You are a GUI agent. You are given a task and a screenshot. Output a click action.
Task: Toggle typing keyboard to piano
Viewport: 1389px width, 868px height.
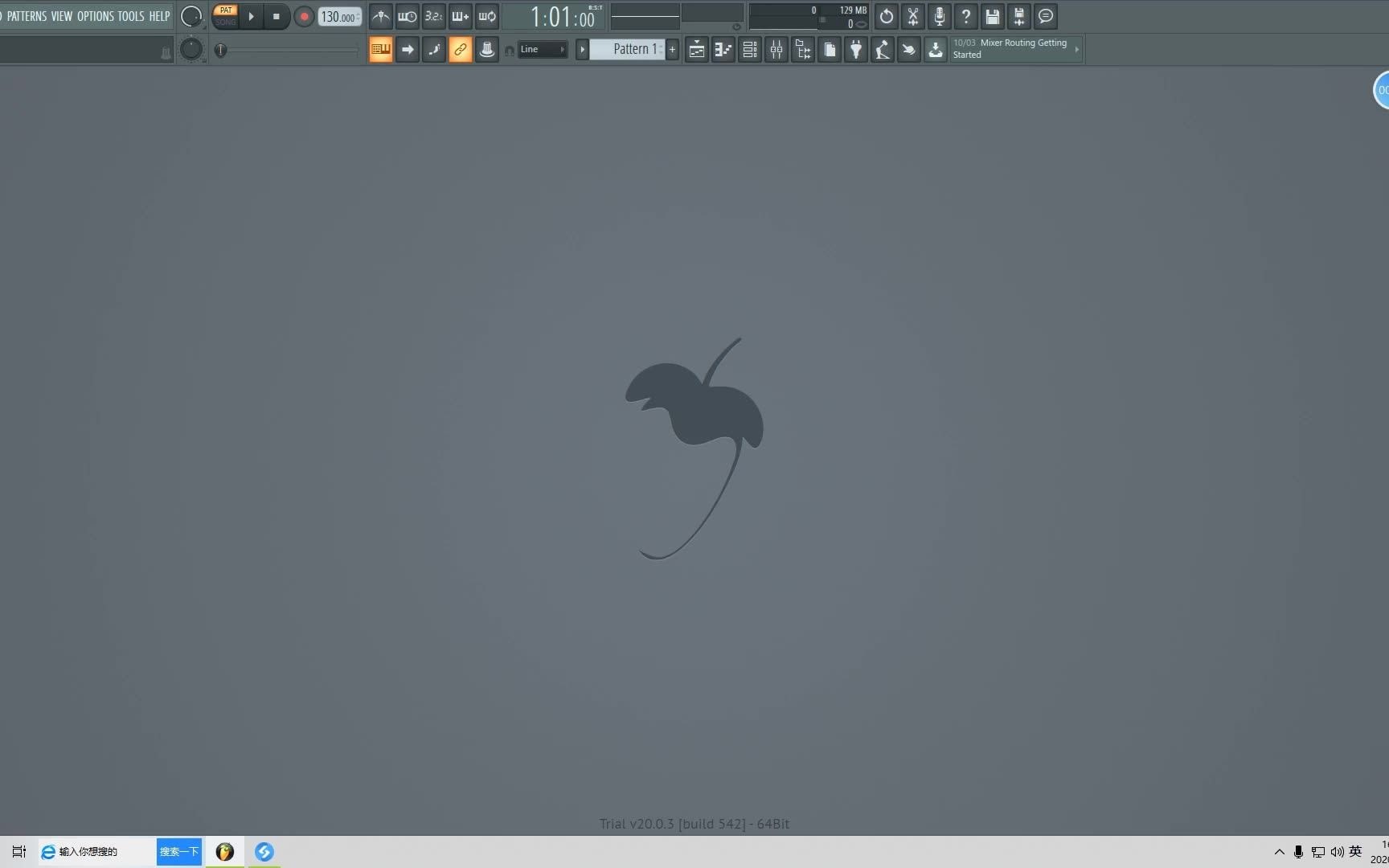[x=381, y=50]
